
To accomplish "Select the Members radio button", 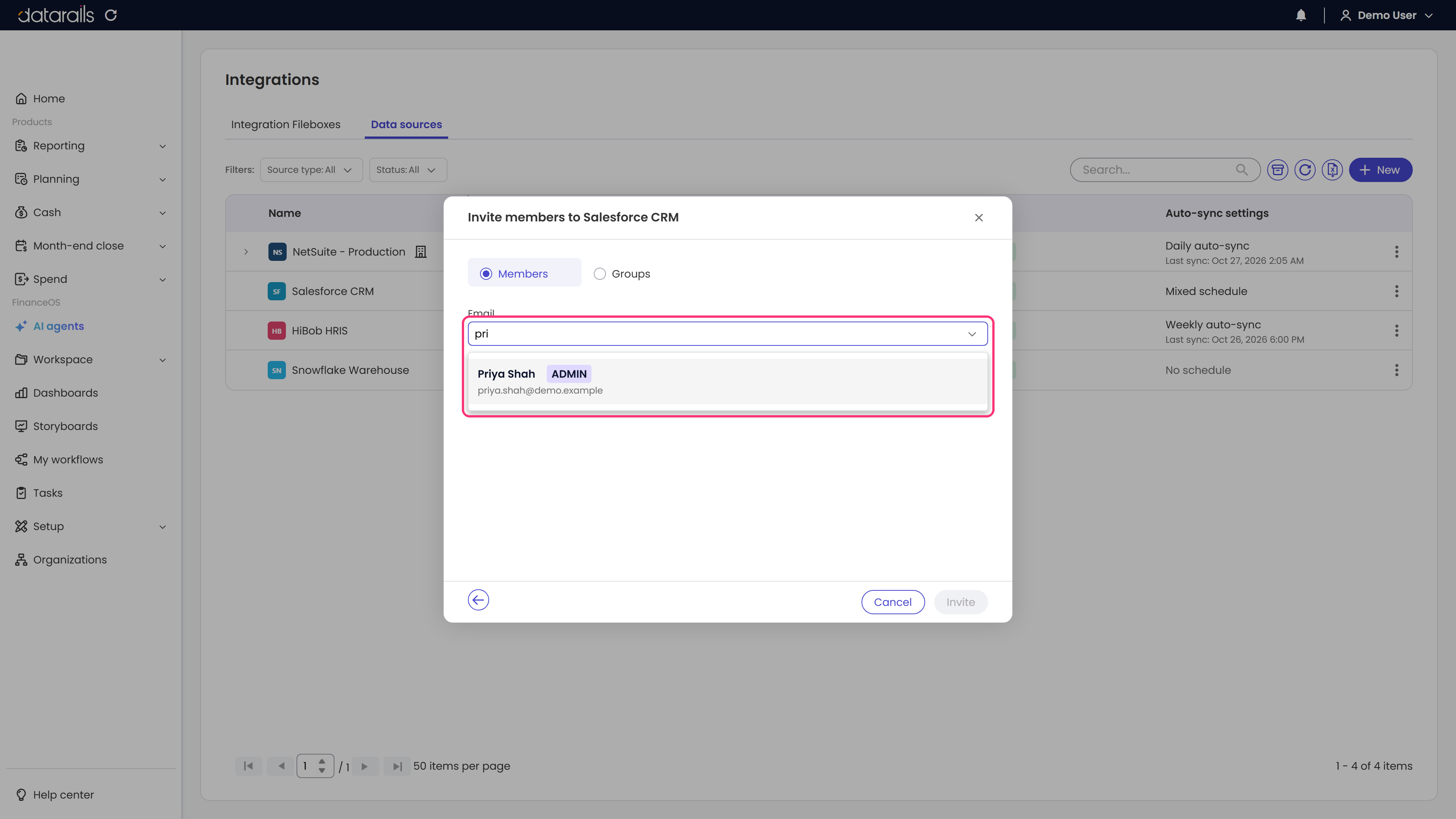I will [486, 273].
